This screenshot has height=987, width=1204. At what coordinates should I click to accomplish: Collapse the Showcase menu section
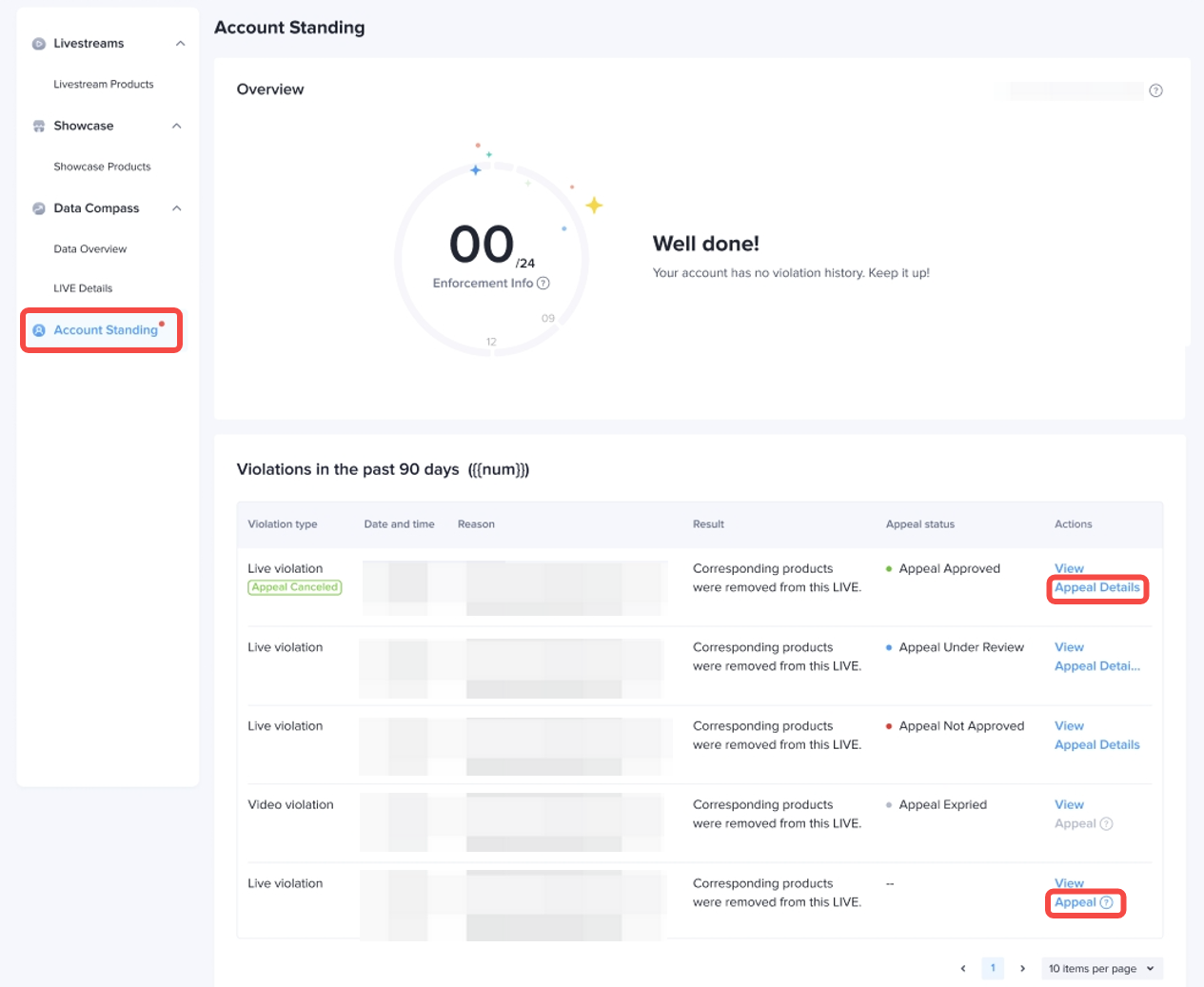pos(177,127)
